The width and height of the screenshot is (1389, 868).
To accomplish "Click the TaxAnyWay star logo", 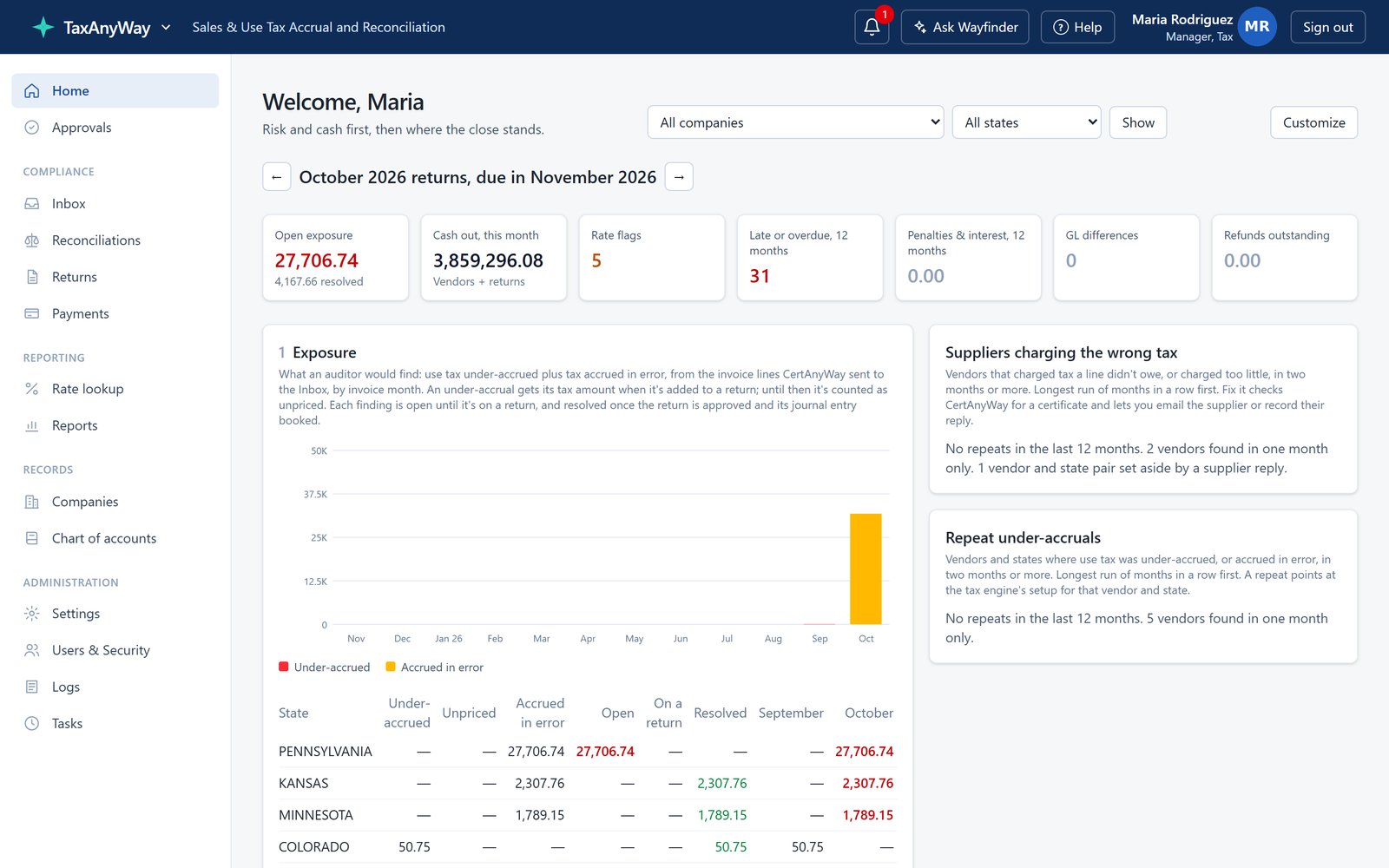I will (x=43, y=27).
